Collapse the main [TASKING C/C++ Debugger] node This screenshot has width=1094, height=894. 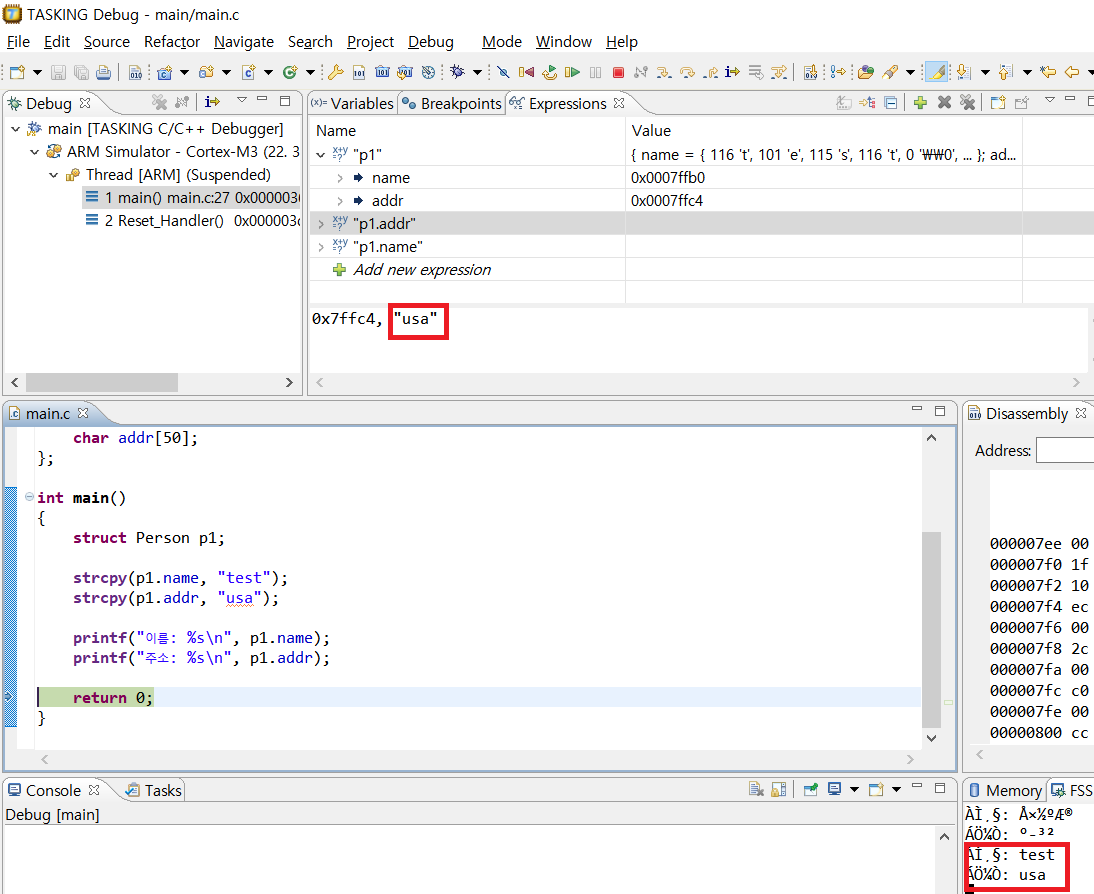[15, 129]
